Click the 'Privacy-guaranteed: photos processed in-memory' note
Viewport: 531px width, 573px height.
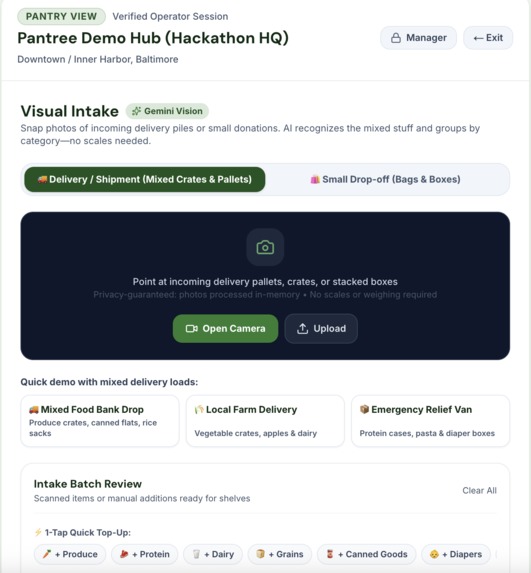click(265, 295)
